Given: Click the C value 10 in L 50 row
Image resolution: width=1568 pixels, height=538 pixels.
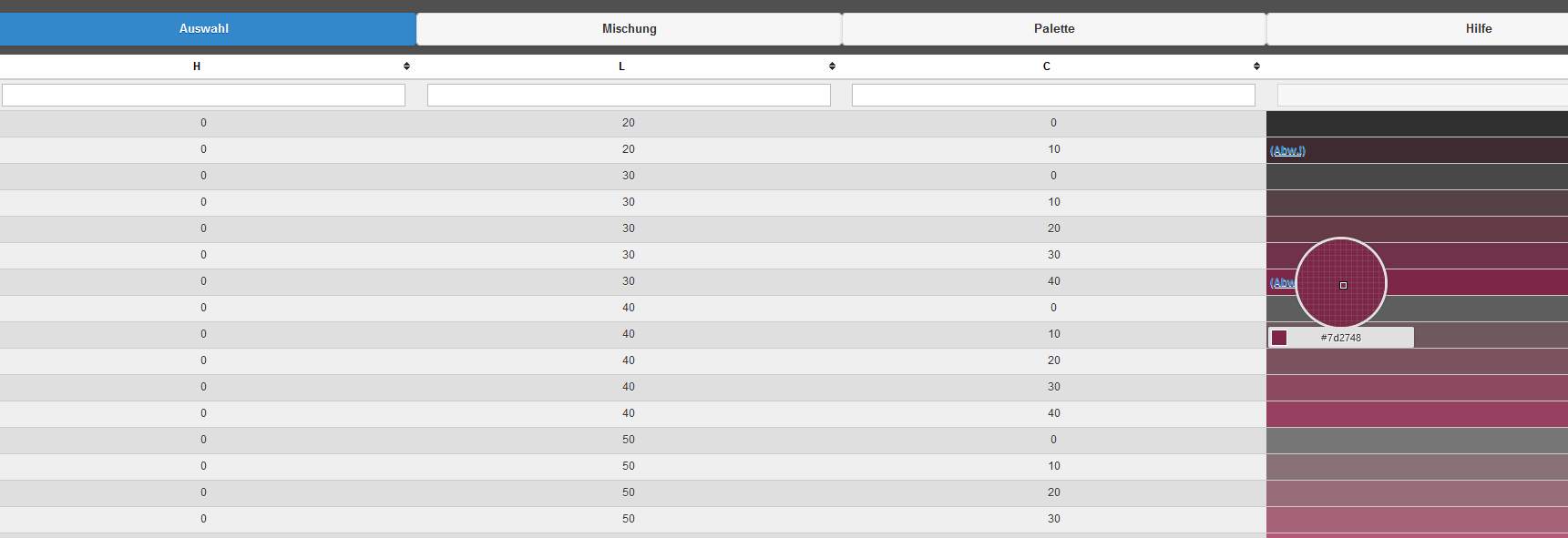Looking at the screenshot, I should [x=1054, y=466].
